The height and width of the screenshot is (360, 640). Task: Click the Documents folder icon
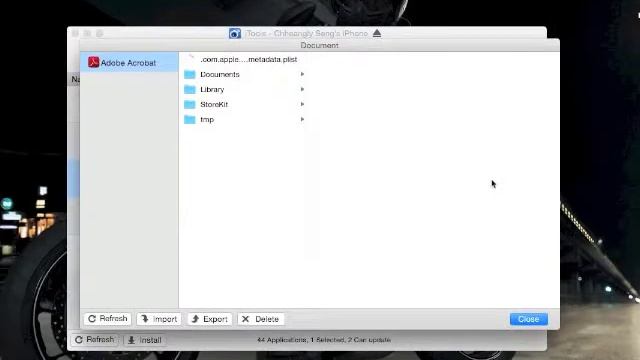coord(190,74)
